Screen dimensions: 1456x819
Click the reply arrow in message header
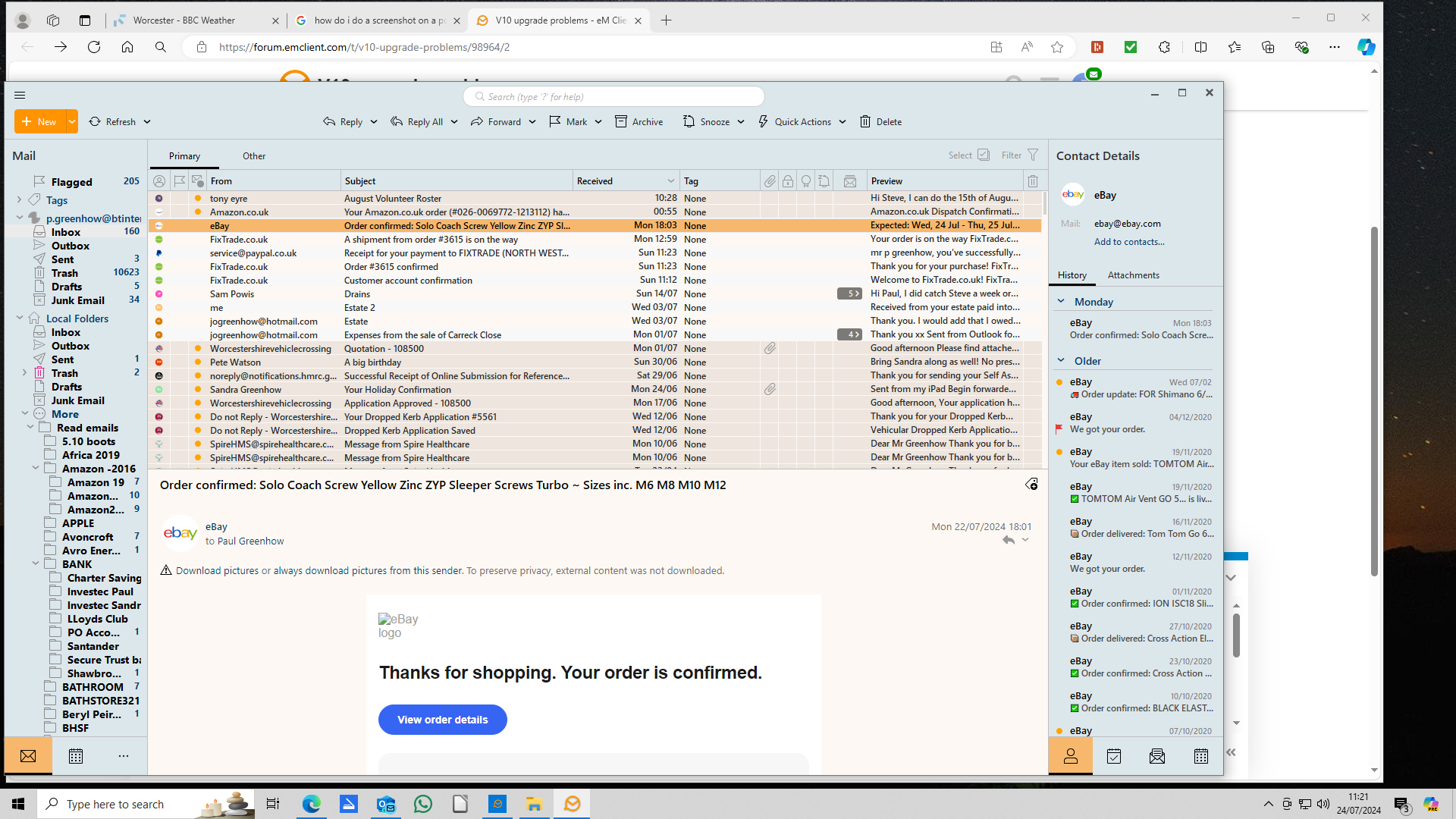[1009, 540]
